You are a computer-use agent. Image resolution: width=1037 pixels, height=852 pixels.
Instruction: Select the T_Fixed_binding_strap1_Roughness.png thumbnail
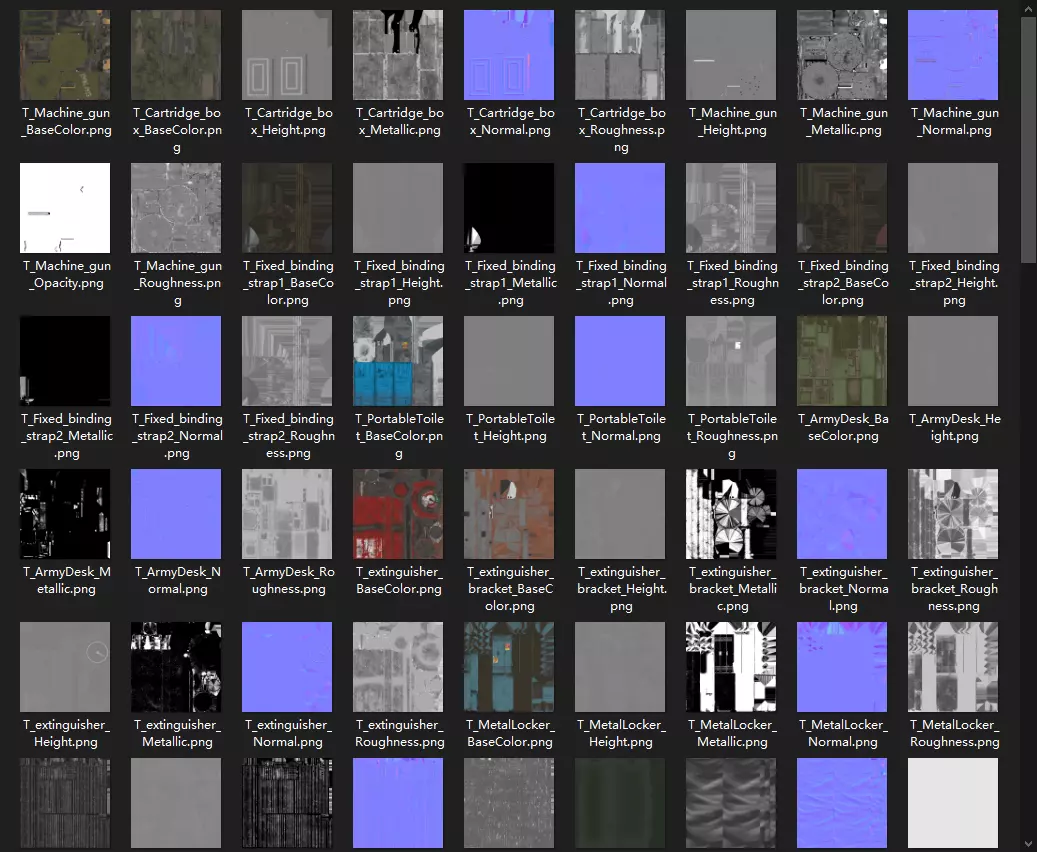[731, 208]
